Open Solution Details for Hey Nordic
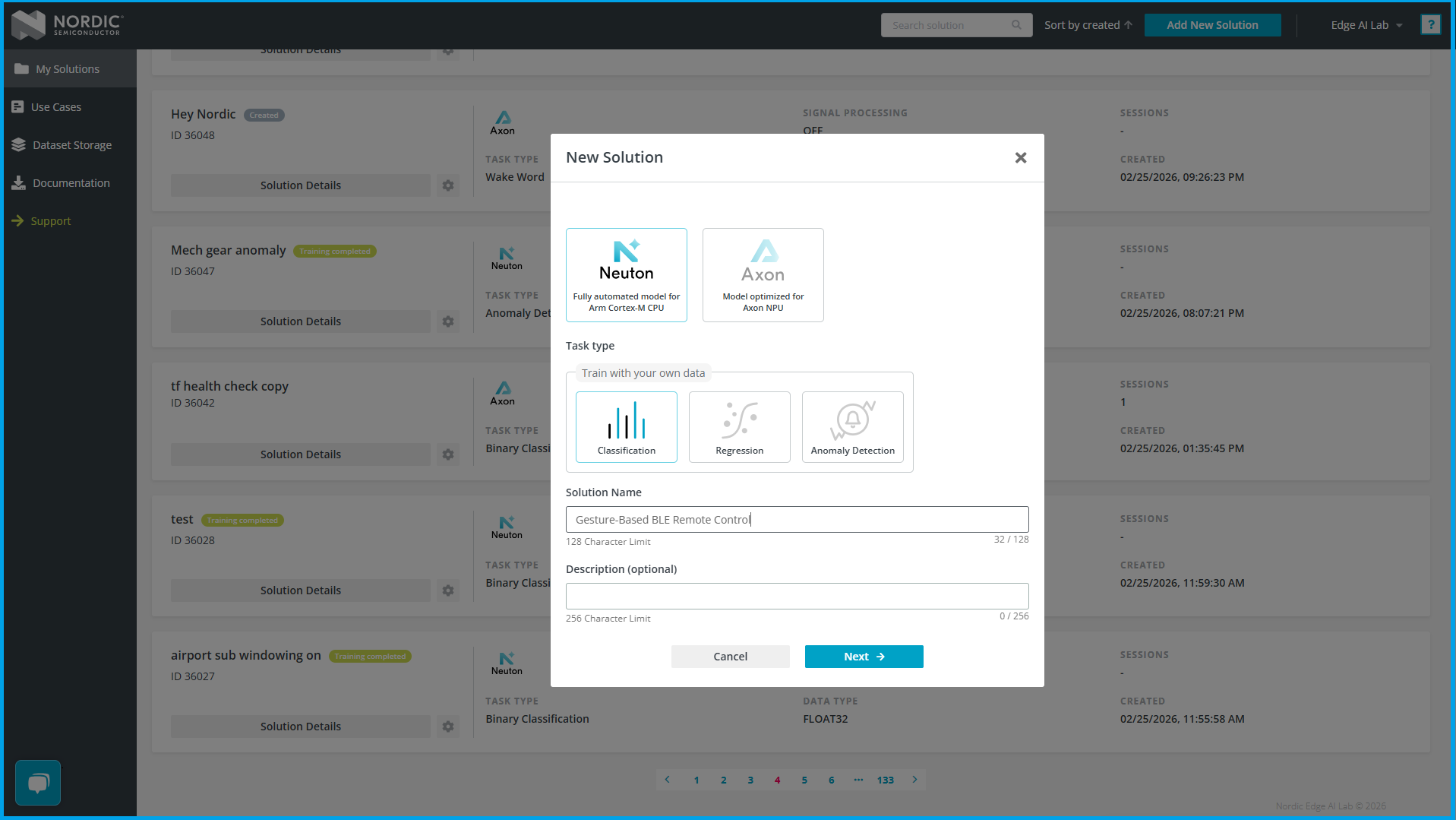The width and height of the screenshot is (1456, 820). pos(301,185)
